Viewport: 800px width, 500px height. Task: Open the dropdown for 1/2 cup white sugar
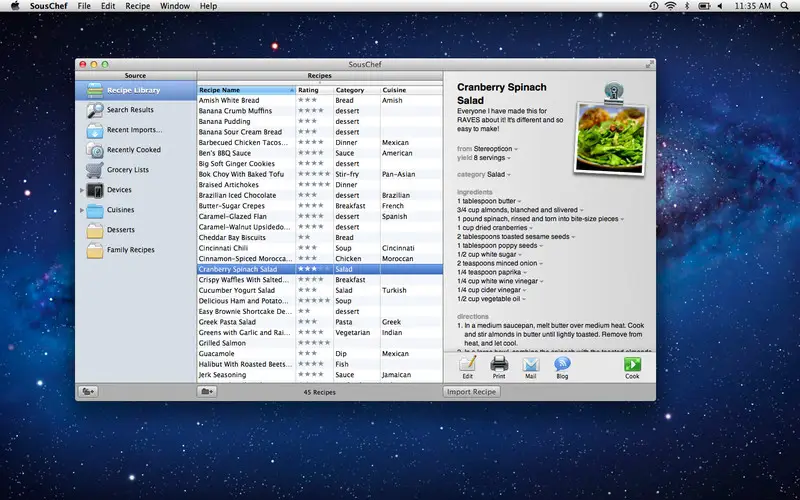[520, 255]
